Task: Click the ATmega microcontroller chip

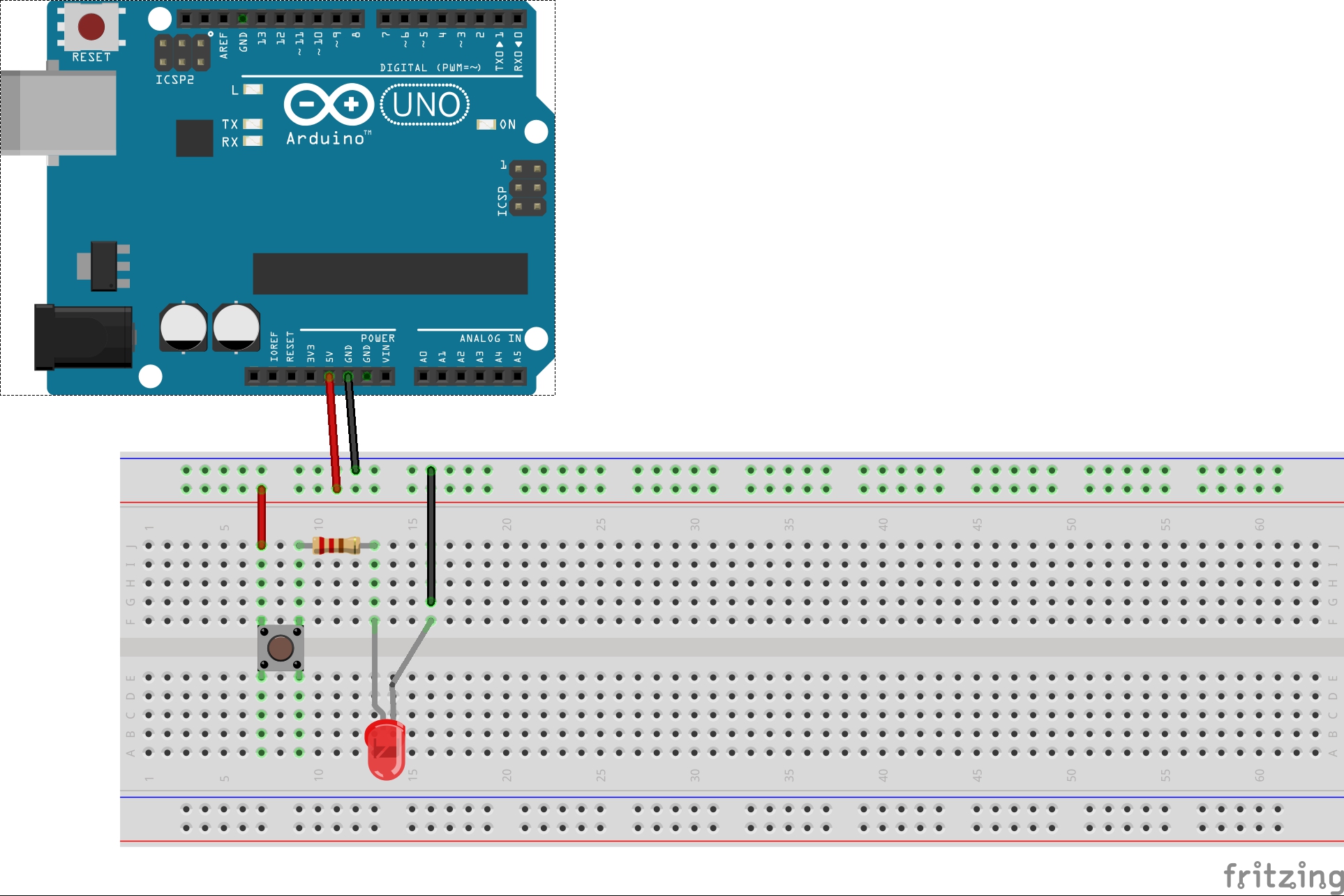Action: [x=389, y=274]
